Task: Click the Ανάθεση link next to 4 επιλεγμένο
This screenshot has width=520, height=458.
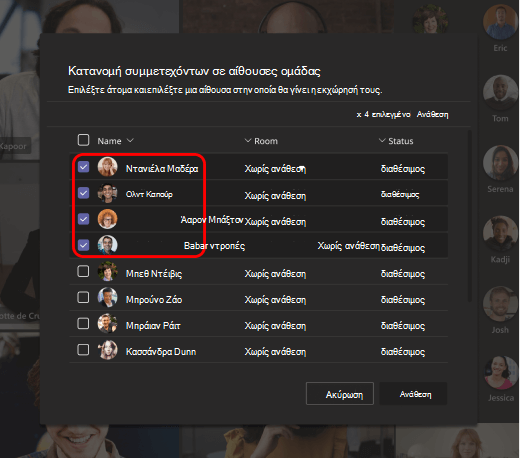Action: [432, 114]
